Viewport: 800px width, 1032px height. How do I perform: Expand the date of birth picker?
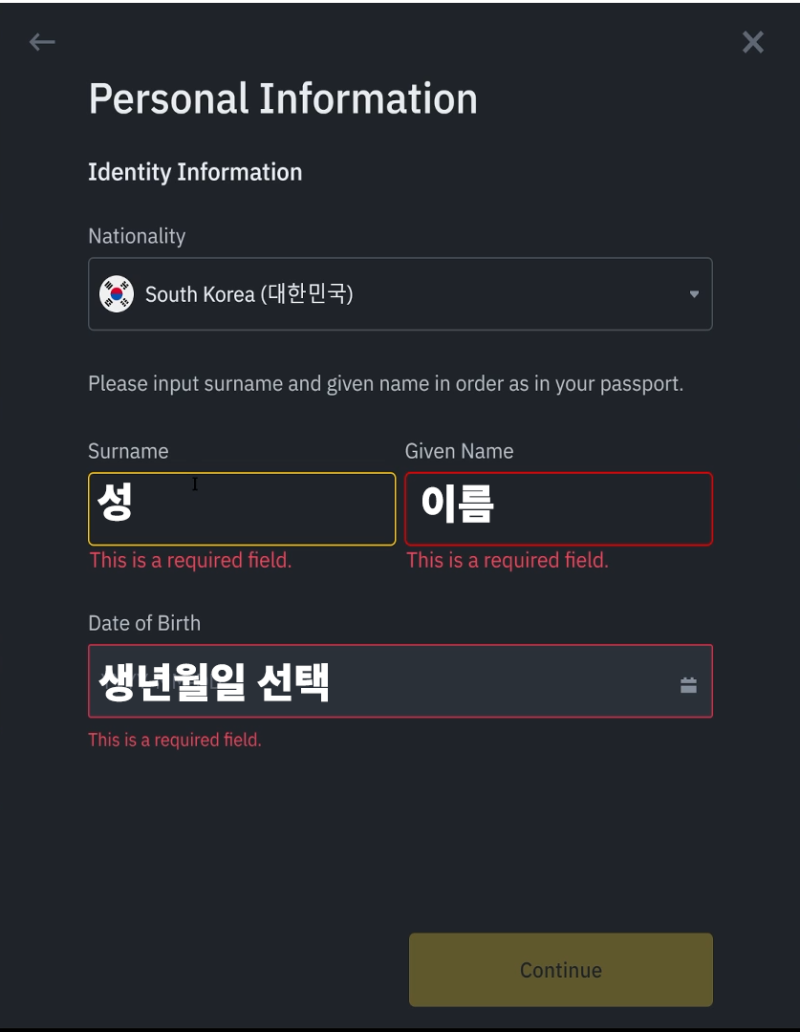click(400, 682)
